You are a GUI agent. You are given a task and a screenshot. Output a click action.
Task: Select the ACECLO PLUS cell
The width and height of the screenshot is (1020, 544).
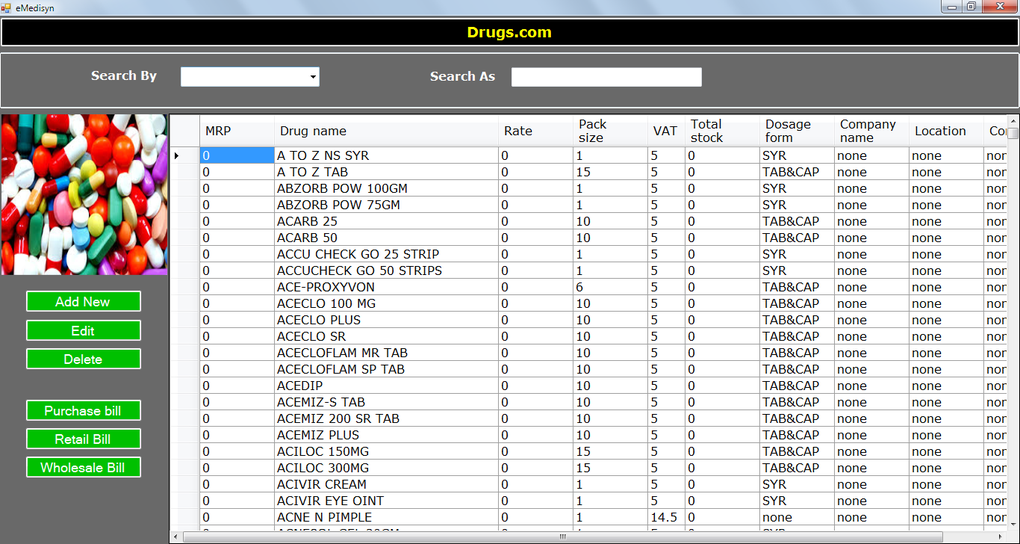click(x=386, y=320)
